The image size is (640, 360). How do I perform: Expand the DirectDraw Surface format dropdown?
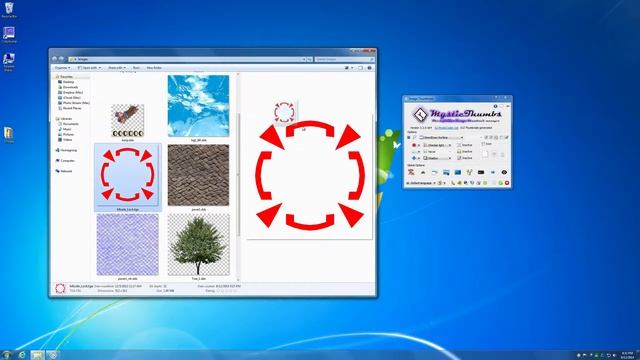(x=441, y=138)
